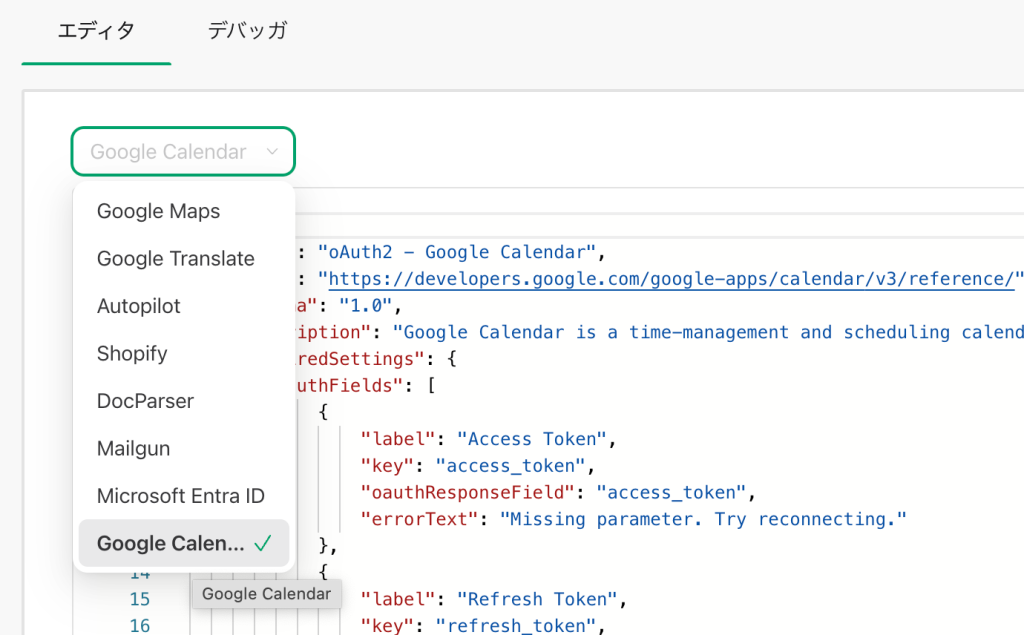Viewport: 1024px width, 635px height.
Task: Choose the Mailgun option
Action: coord(184,448)
